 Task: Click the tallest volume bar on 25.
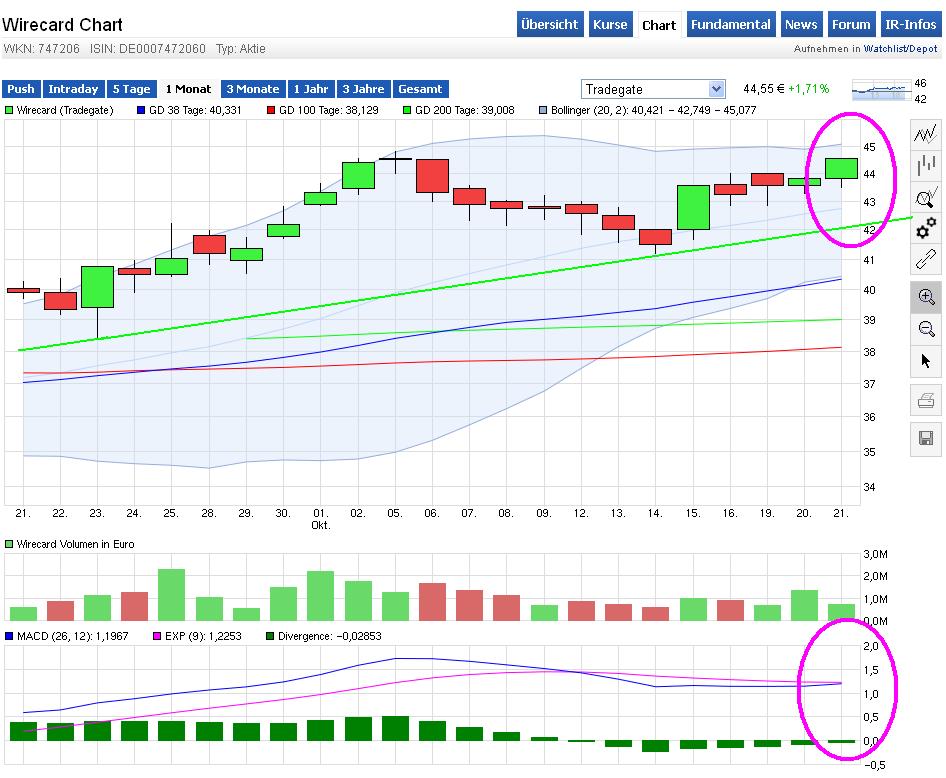(171, 595)
